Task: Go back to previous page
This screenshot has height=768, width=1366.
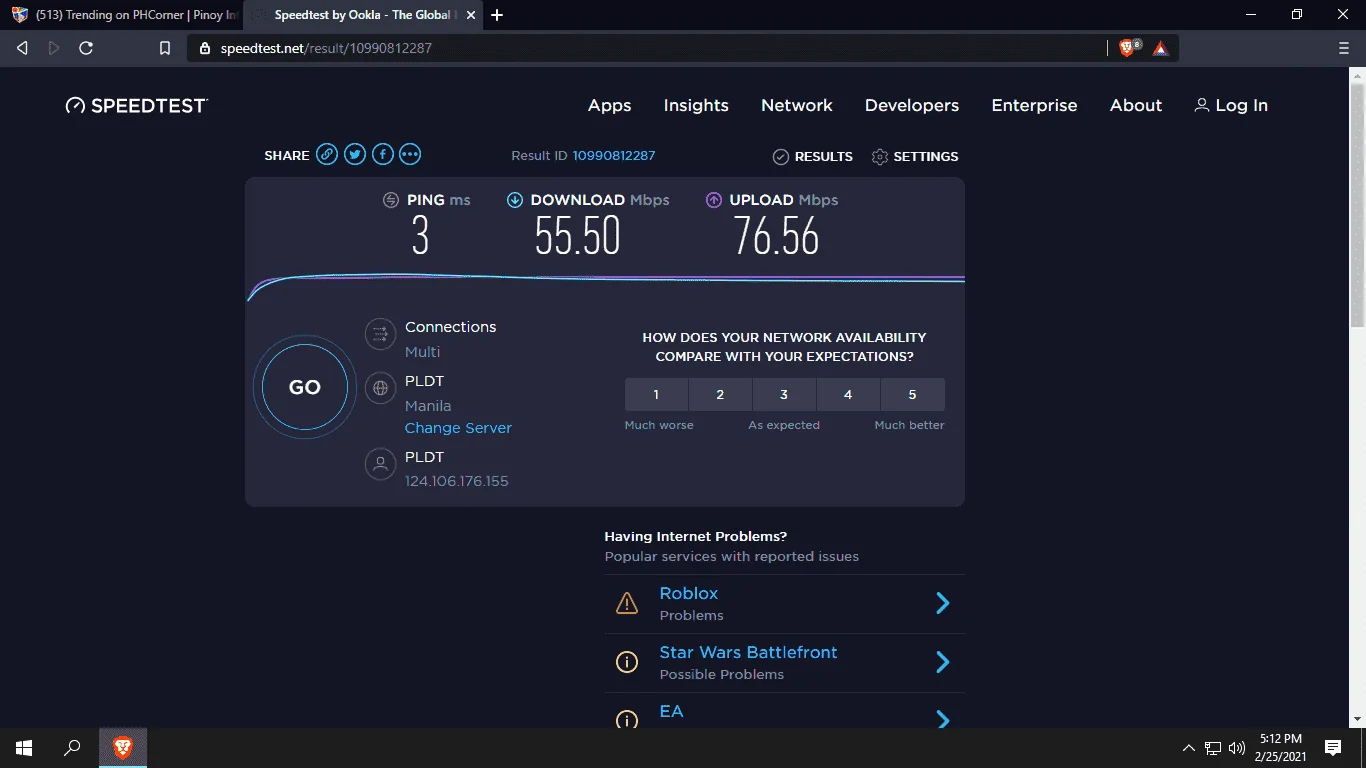Action: [22, 48]
